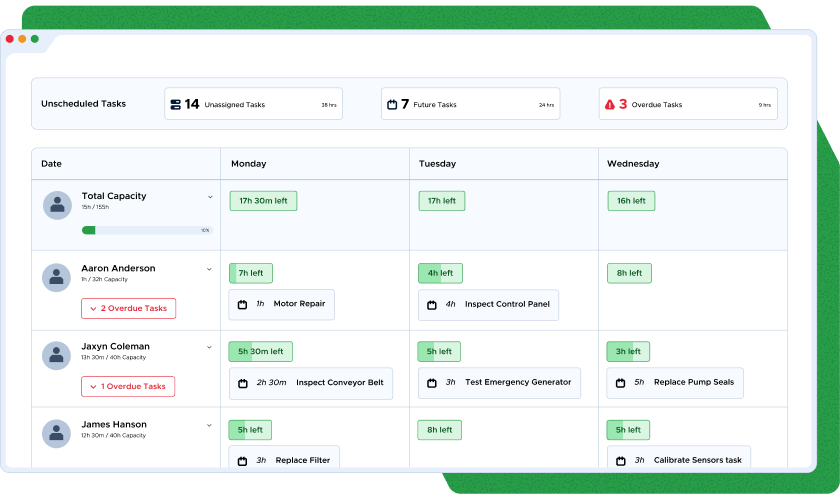Screen dimensions: 840x500
Task: Open the Inspect Conveyor Belt task card
Action: (x=311, y=383)
